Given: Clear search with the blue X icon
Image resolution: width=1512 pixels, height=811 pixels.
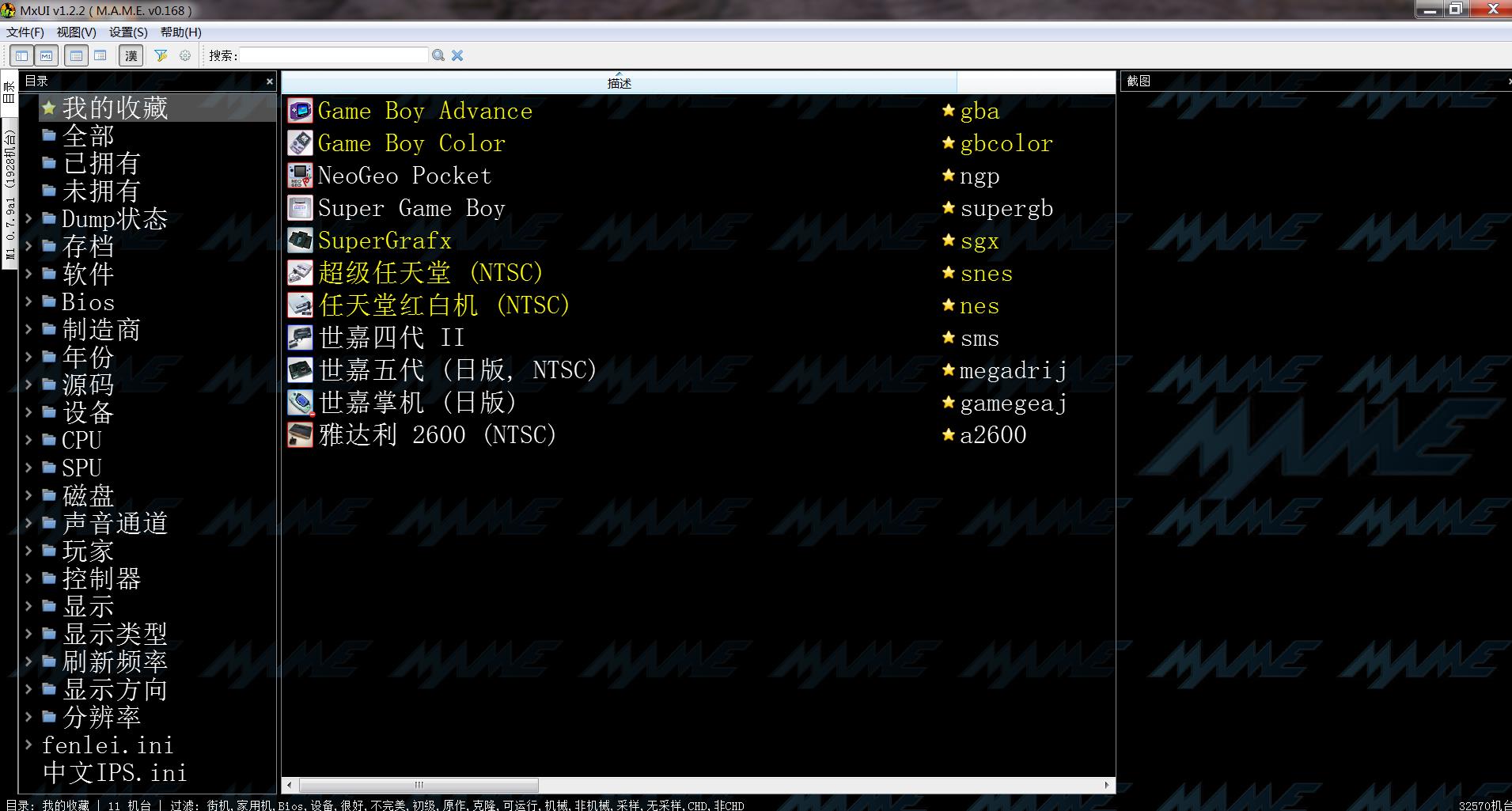Looking at the screenshot, I should (x=457, y=55).
